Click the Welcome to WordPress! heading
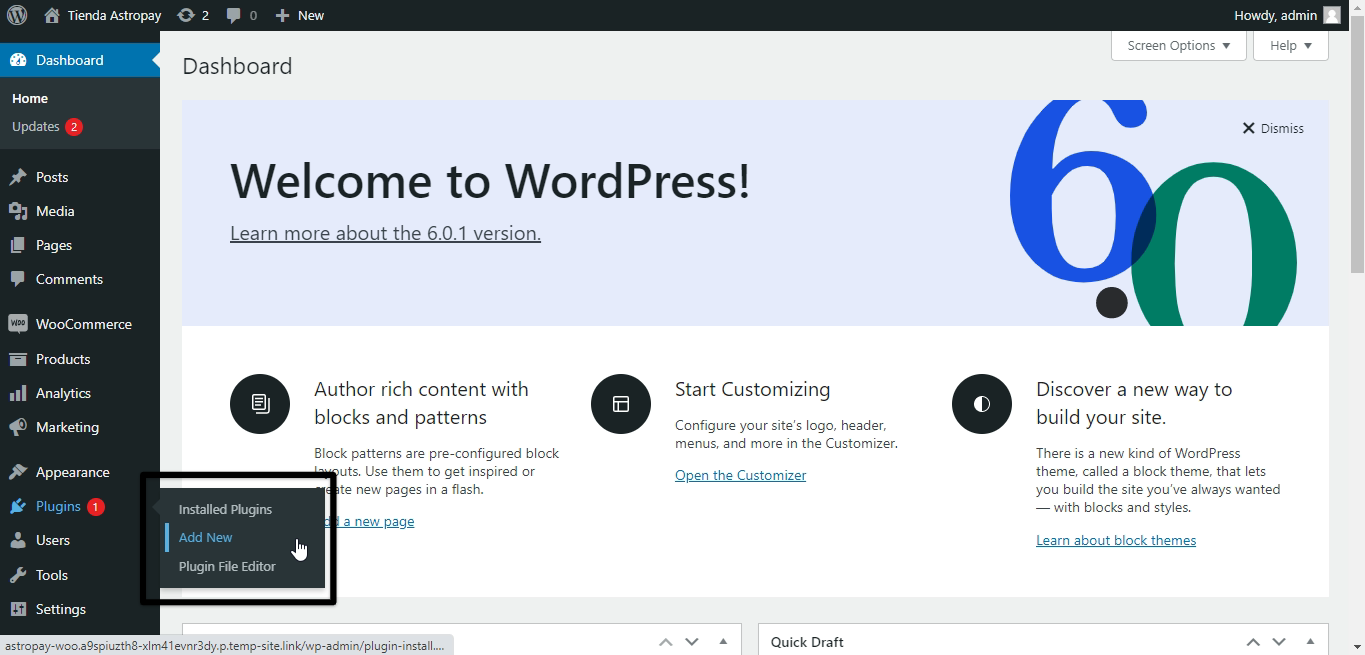 (490, 181)
